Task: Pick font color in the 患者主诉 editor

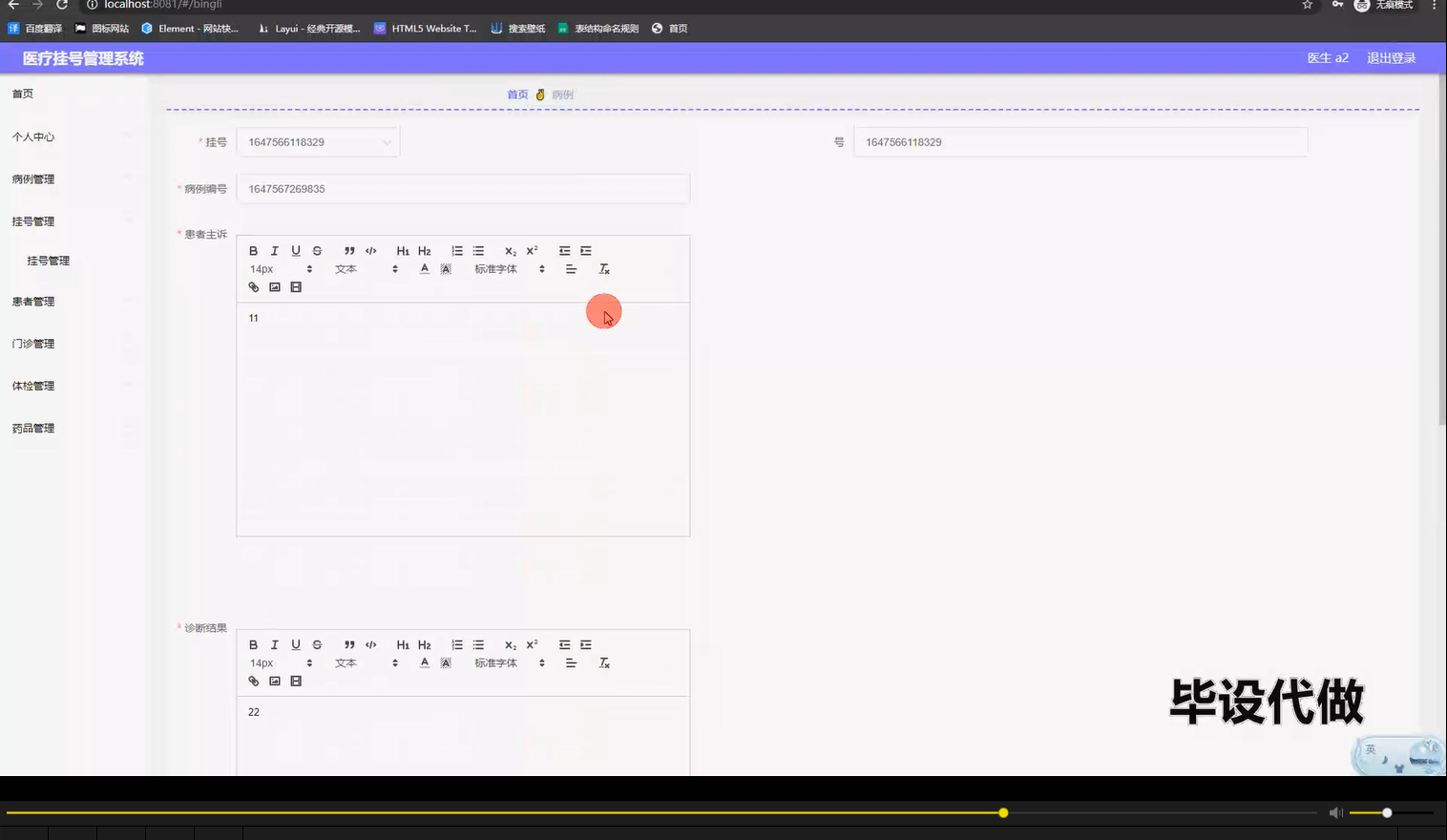Action: tap(425, 269)
